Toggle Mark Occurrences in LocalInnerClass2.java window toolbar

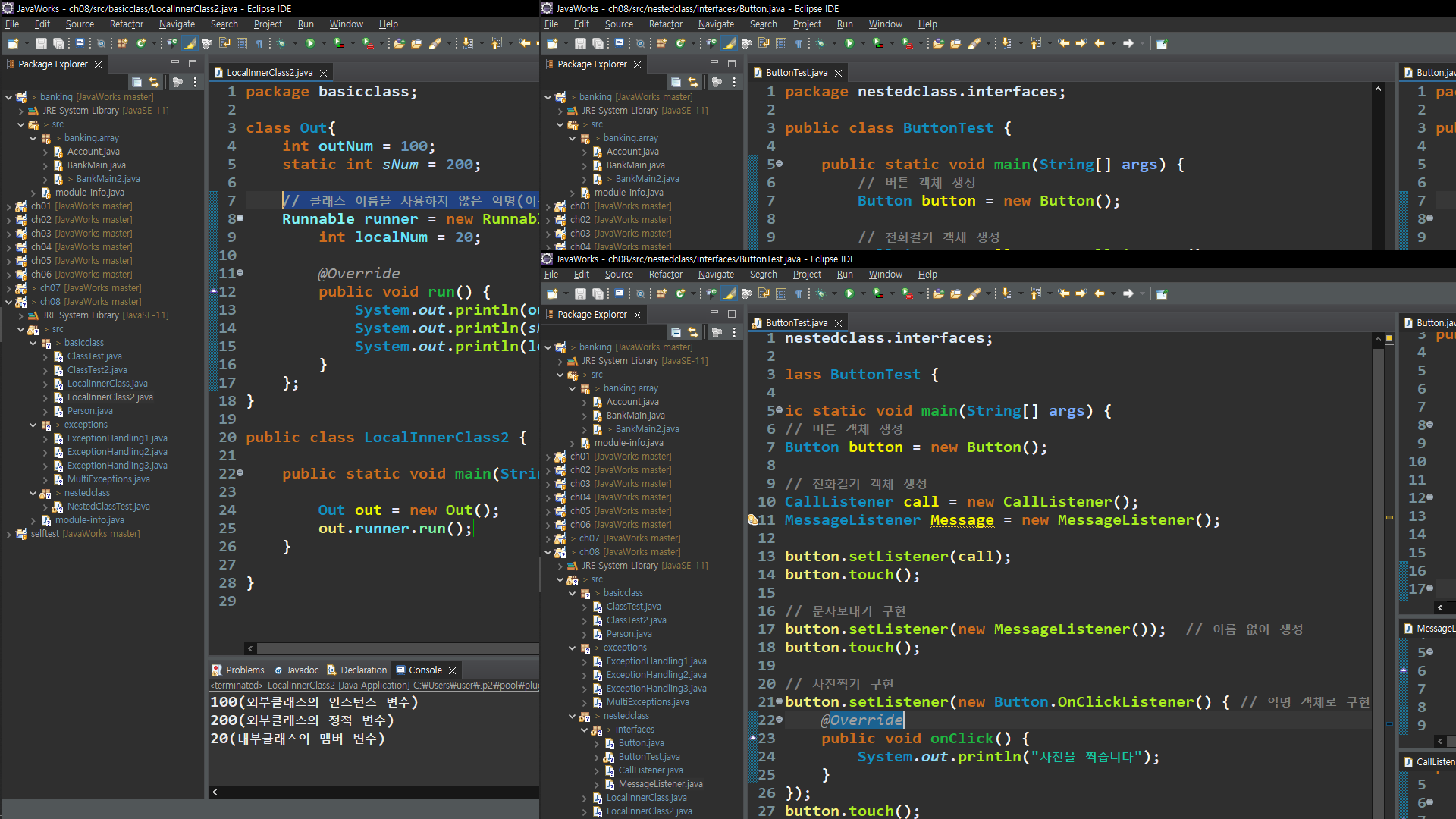(x=190, y=43)
